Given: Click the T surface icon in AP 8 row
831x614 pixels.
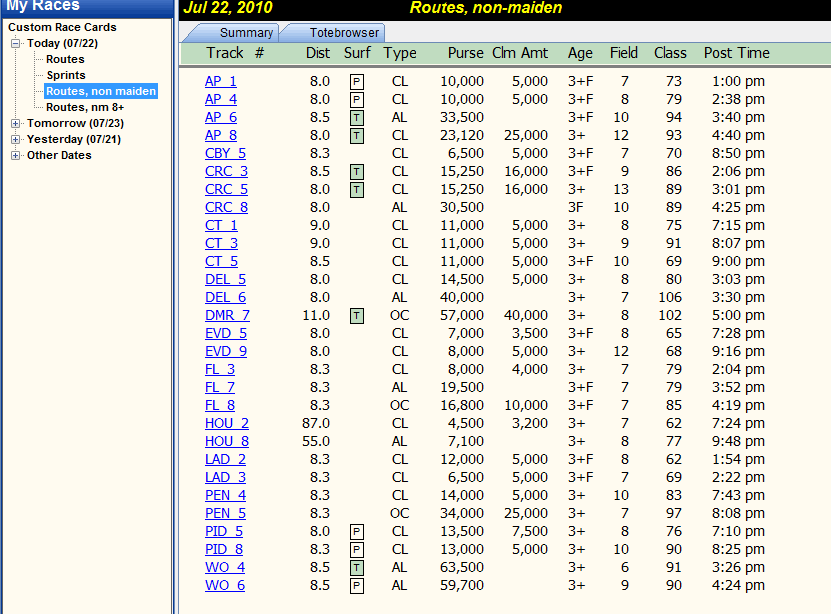Looking at the screenshot, I should coord(357,136).
